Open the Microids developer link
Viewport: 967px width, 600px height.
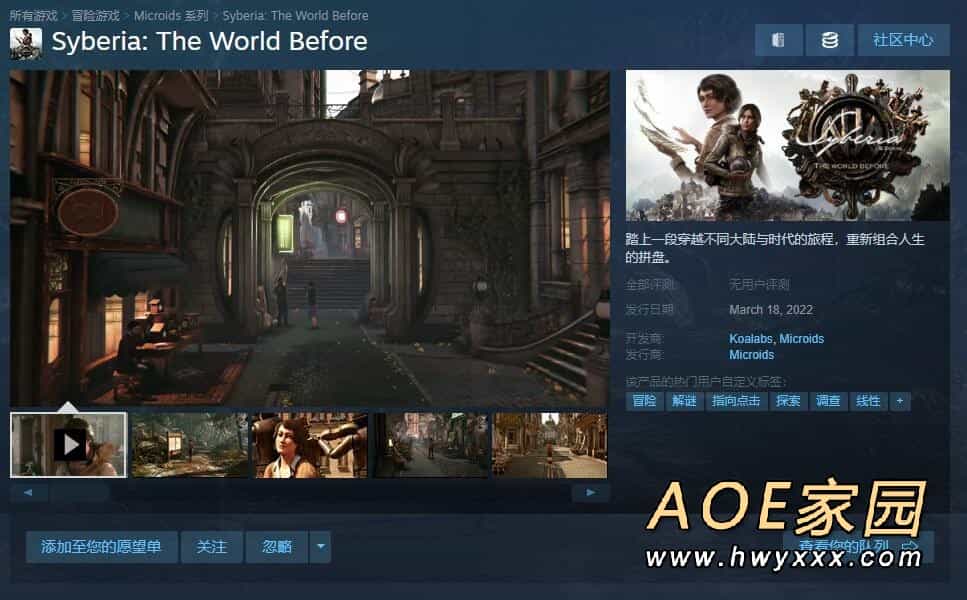pyautogui.click(x=802, y=339)
